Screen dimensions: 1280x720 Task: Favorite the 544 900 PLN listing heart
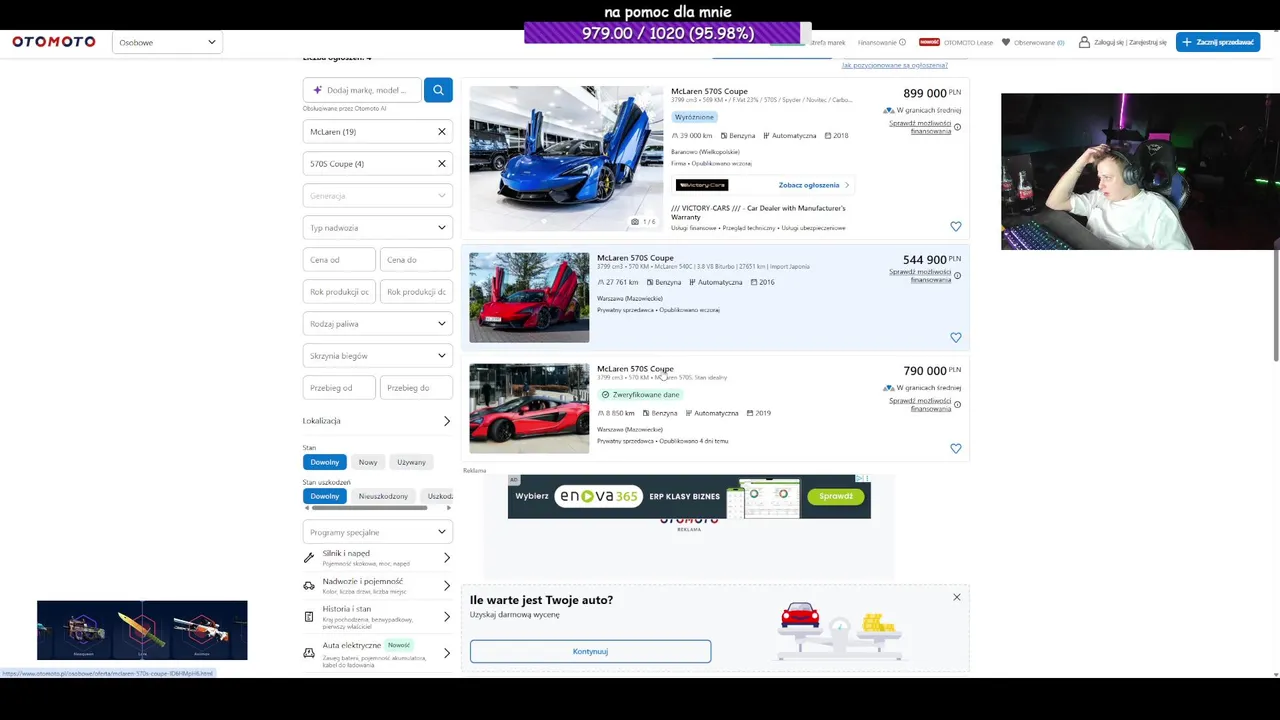(955, 338)
